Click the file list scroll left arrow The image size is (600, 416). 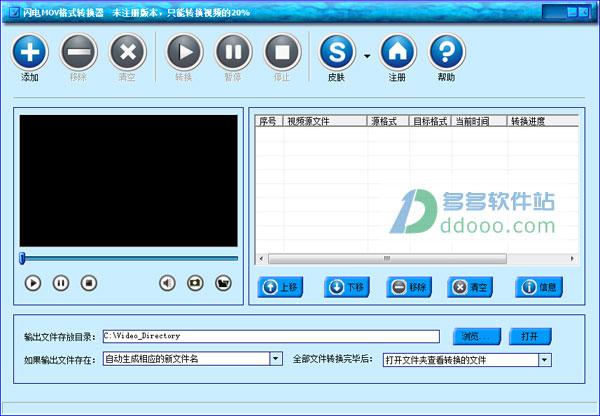(261, 259)
